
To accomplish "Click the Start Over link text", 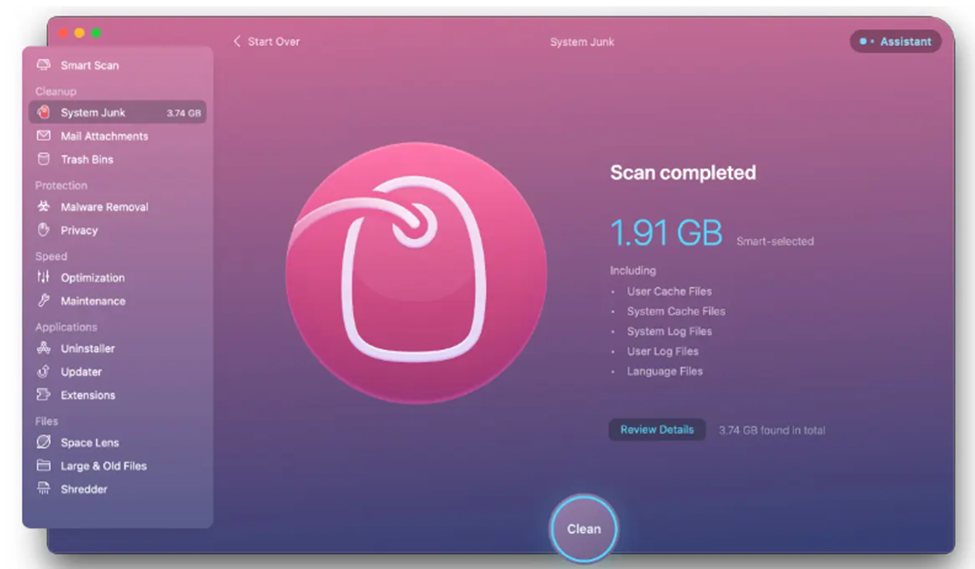I will 274,42.
